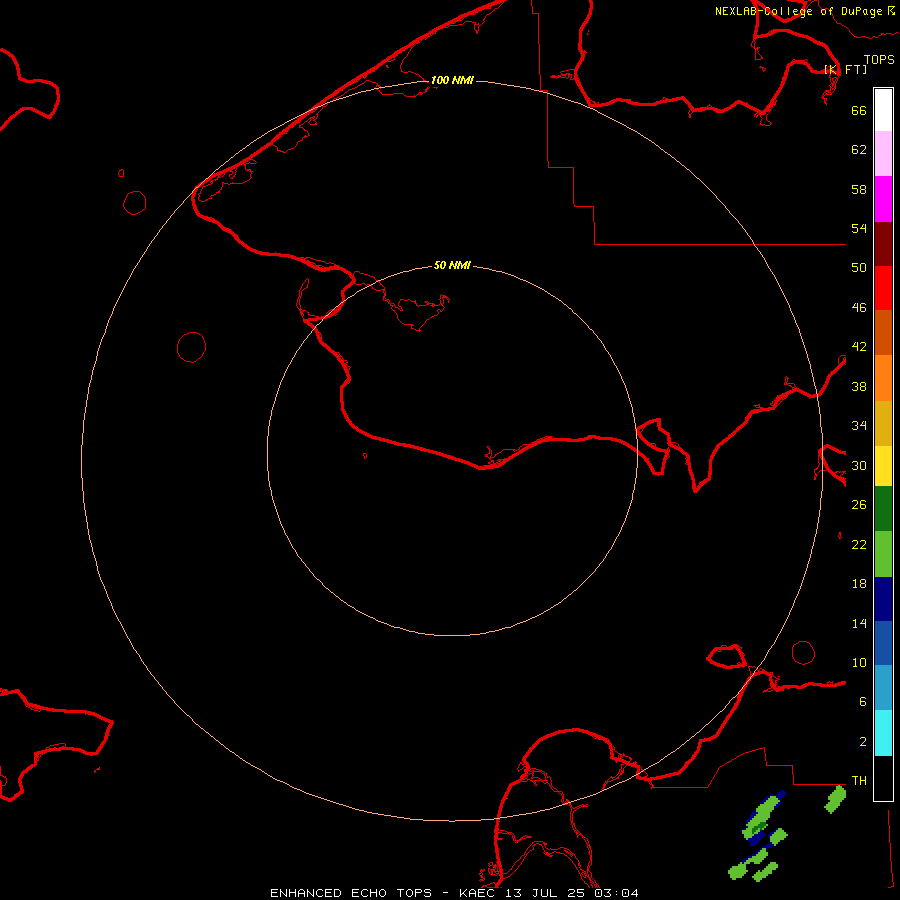Viewport: 900px width, 900px height.
Task: Click the "54" legend value
Action: [859, 228]
